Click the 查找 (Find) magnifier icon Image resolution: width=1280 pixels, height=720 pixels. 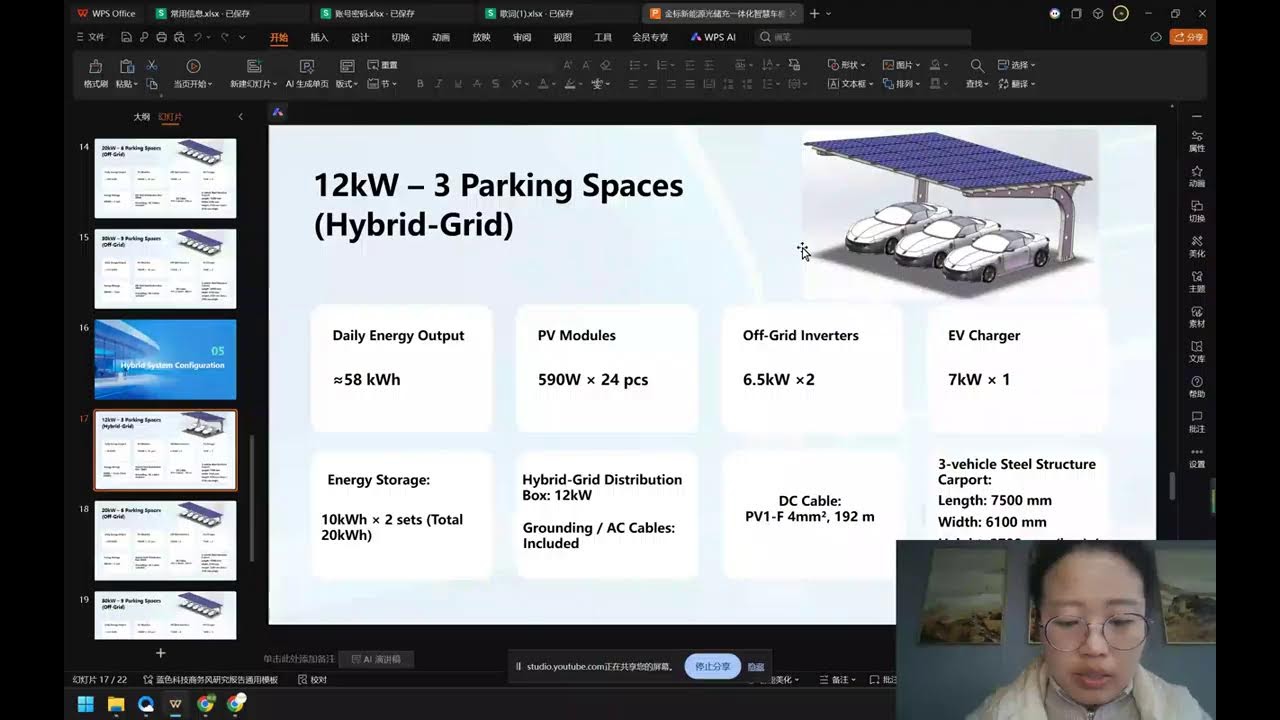coord(977,66)
